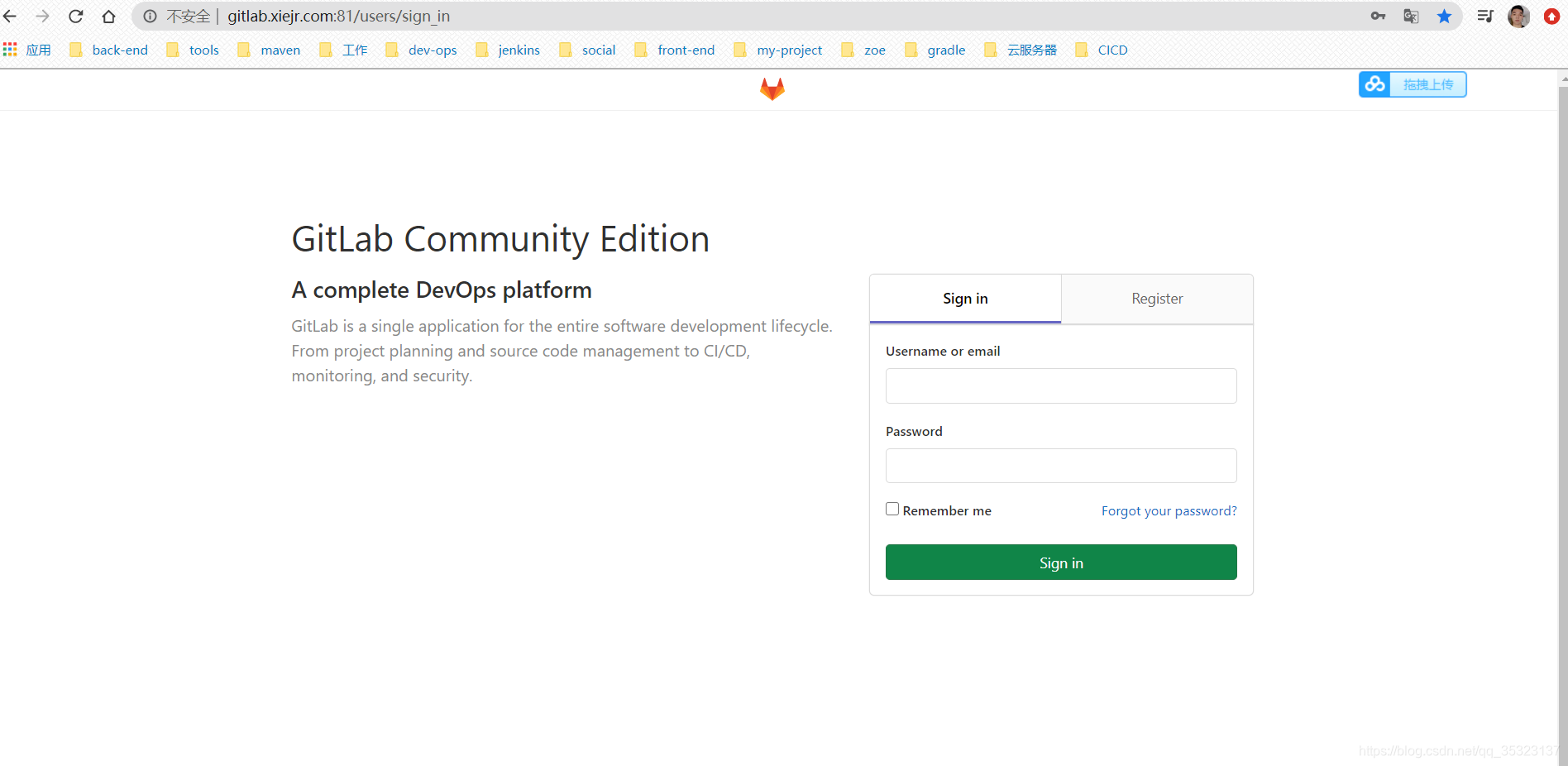Open the dev-ops bookmark folder
The height and width of the screenshot is (766, 1568).
coord(421,50)
